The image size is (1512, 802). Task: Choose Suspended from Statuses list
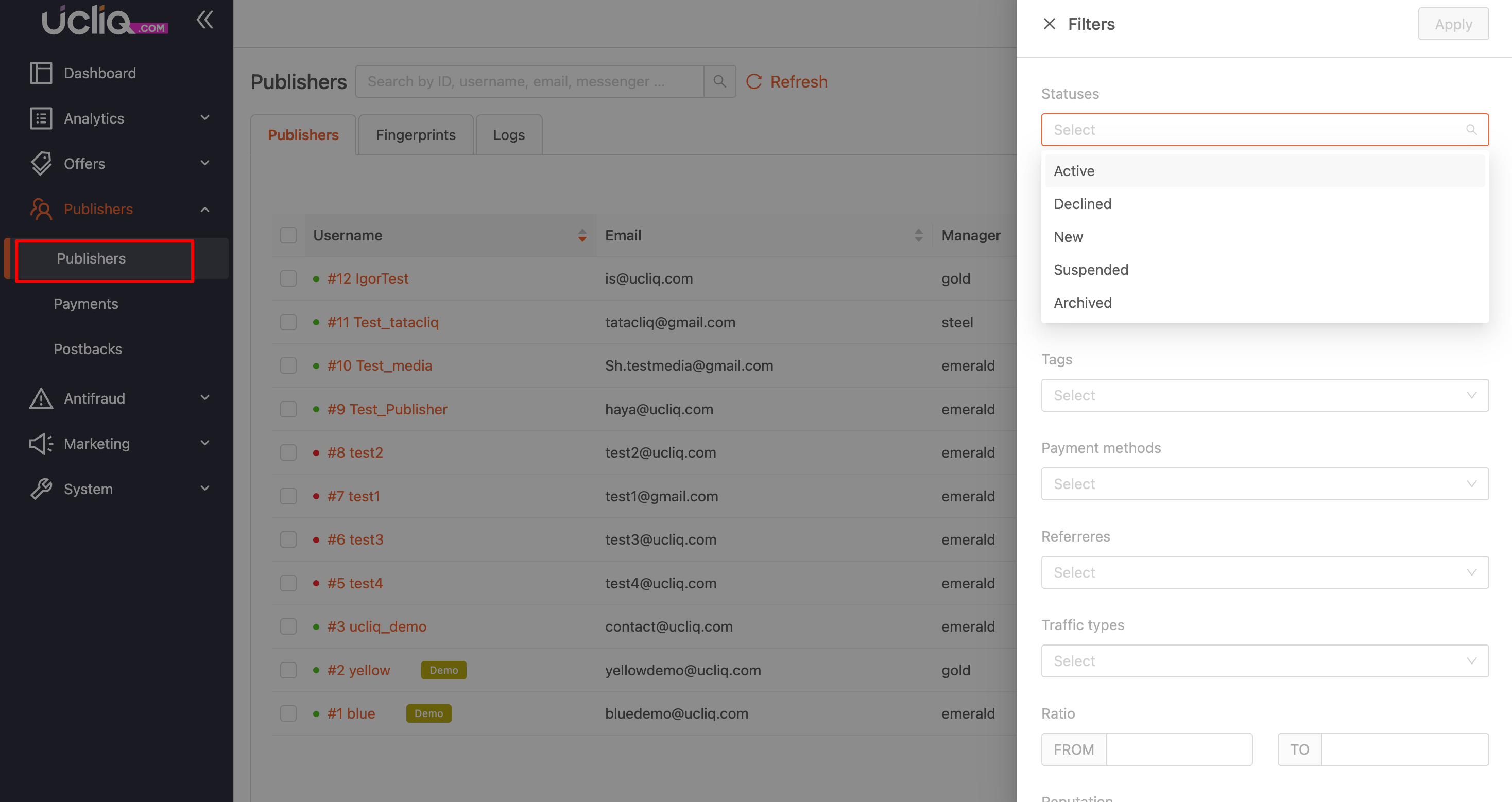point(1091,270)
